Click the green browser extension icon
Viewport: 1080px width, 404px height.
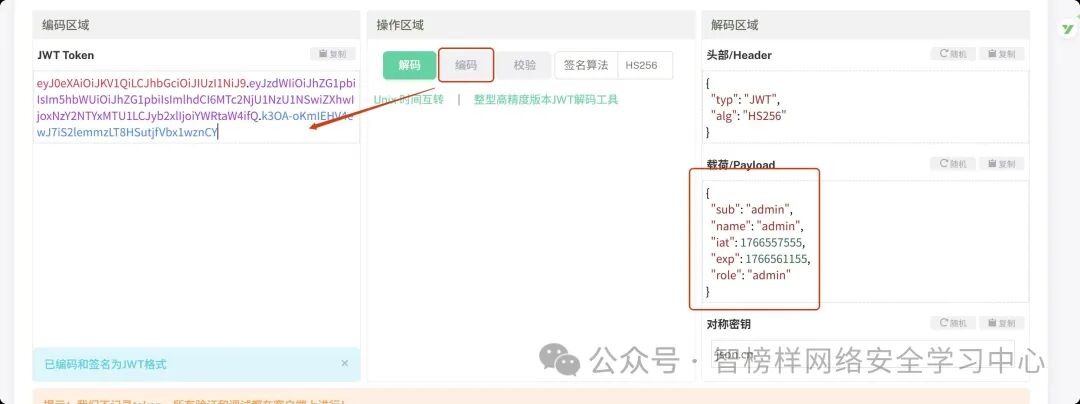pos(1068,28)
